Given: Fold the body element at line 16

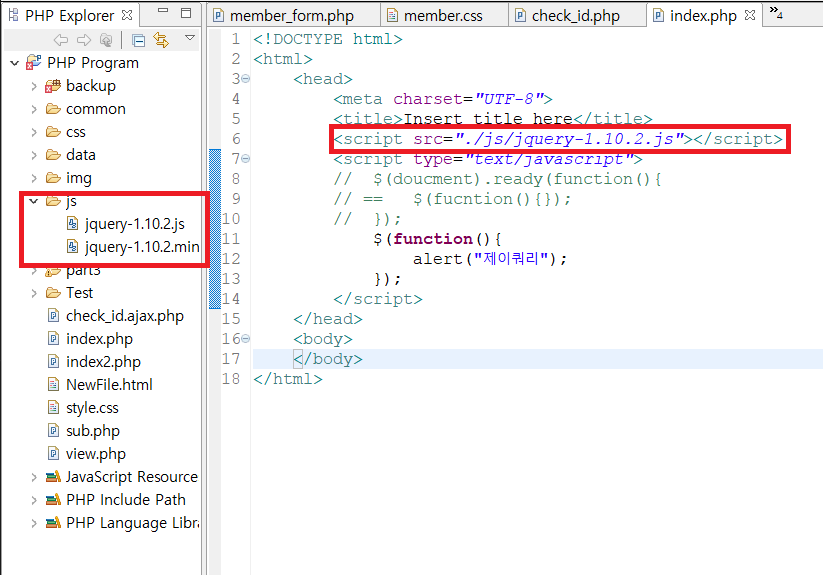Looking at the screenshot, I should pyautogui.click(x=245, y=339).
